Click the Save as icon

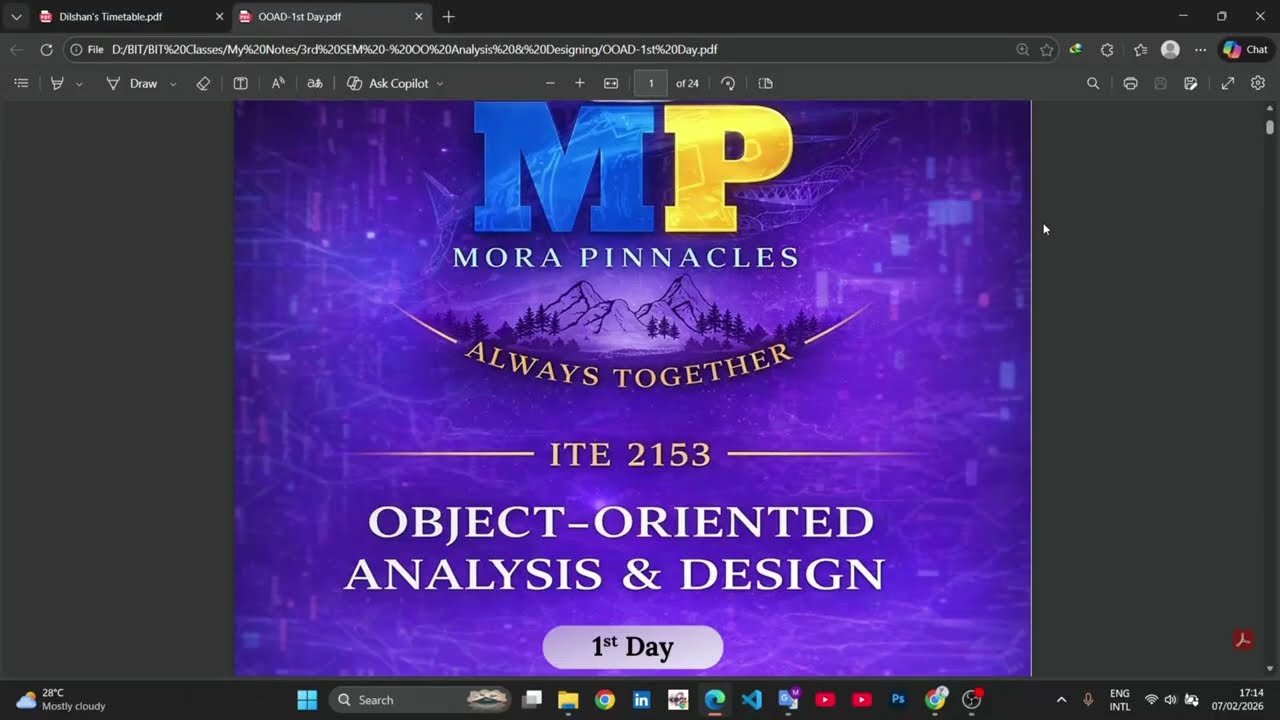point(1190,83)
